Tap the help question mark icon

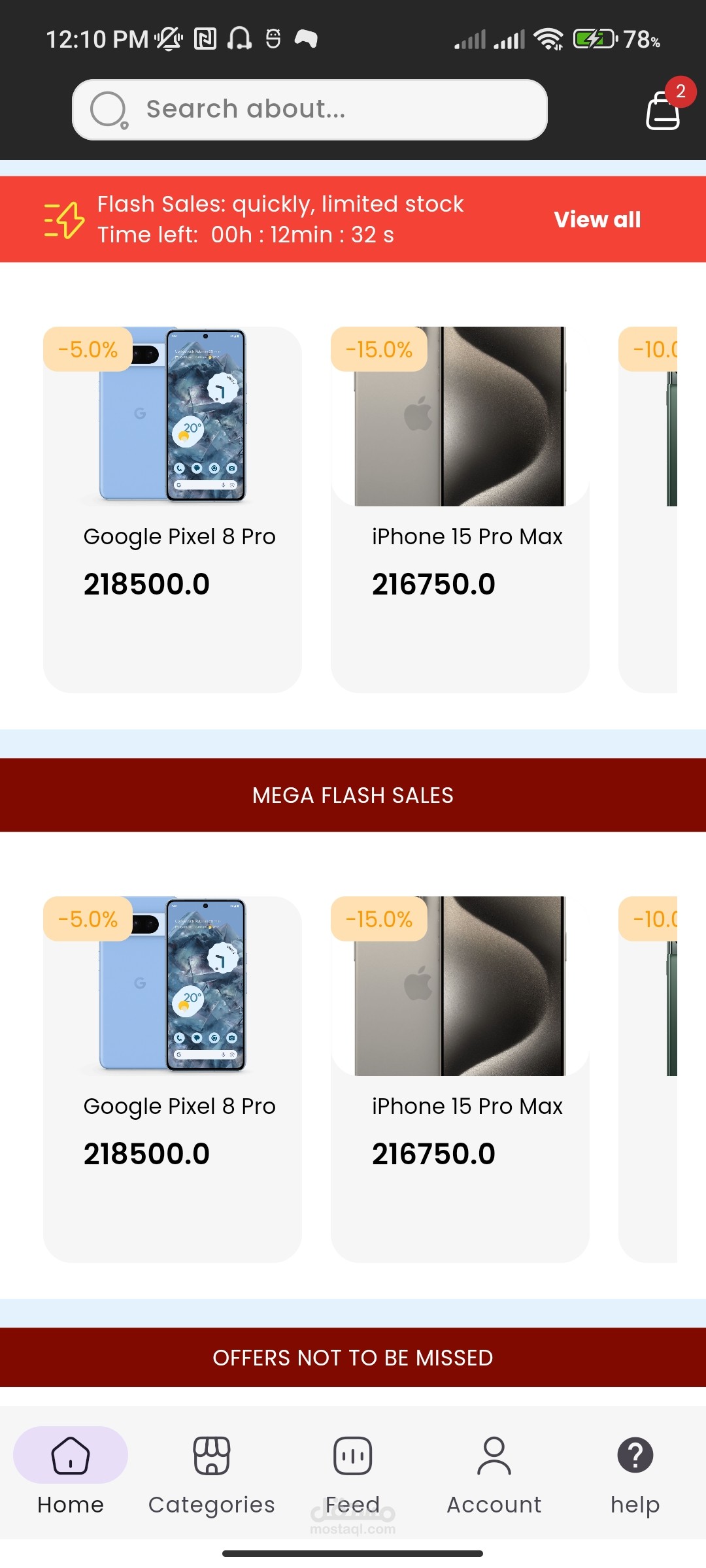pos(635,1456)
